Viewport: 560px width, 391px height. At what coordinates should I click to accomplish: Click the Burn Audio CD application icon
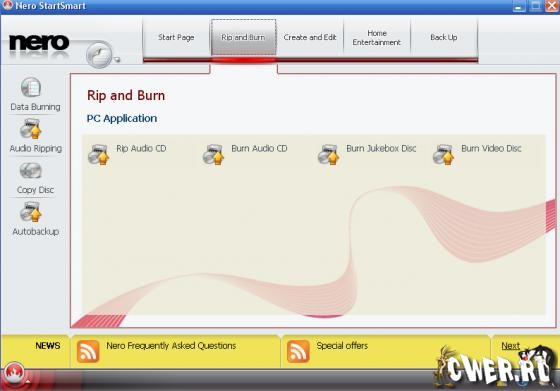point(214,154)
